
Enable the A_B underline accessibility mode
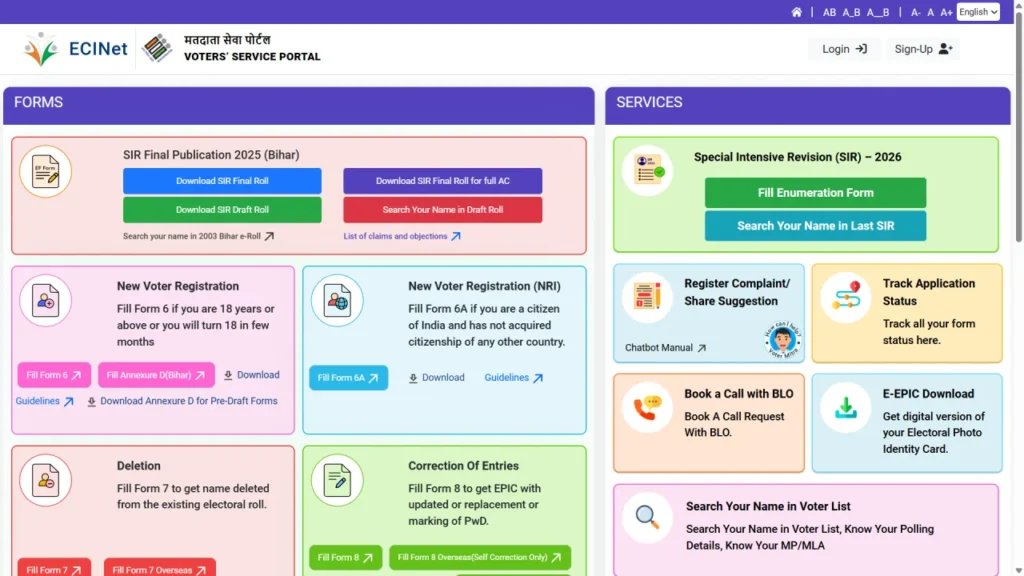[852, 11]
